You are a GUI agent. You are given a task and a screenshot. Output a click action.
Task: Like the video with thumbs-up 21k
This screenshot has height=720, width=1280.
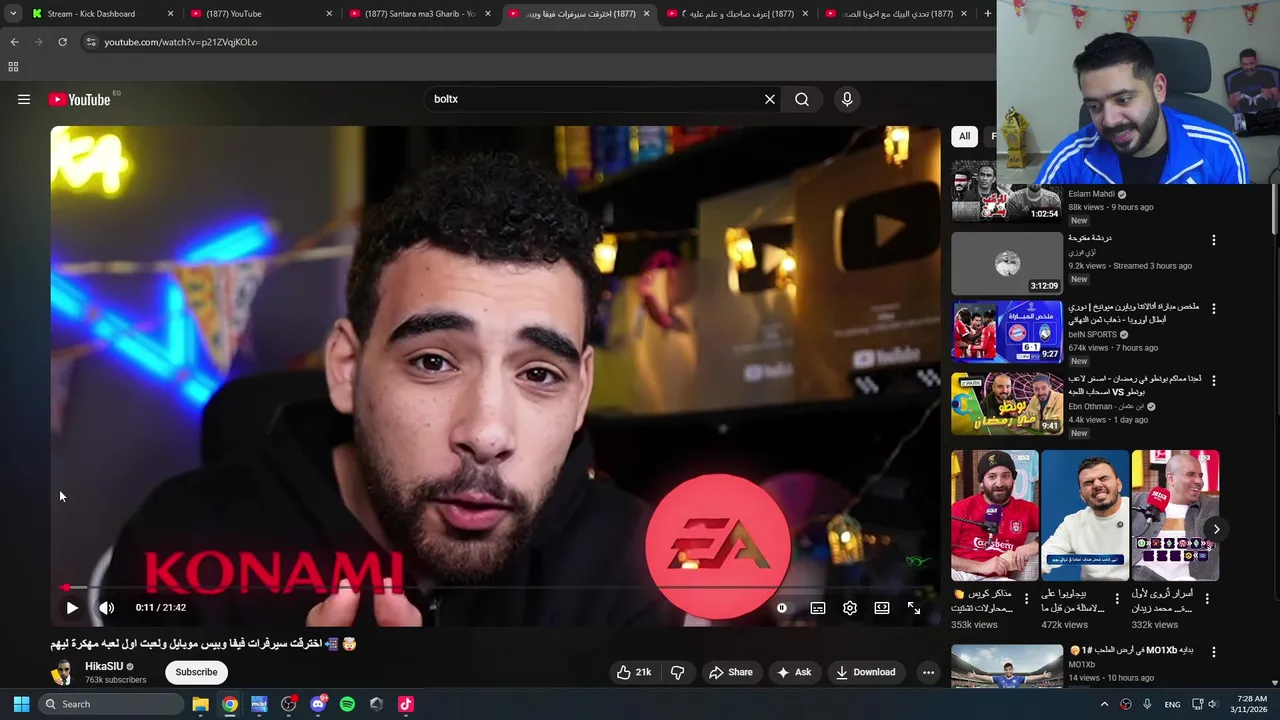click(634, 672)
